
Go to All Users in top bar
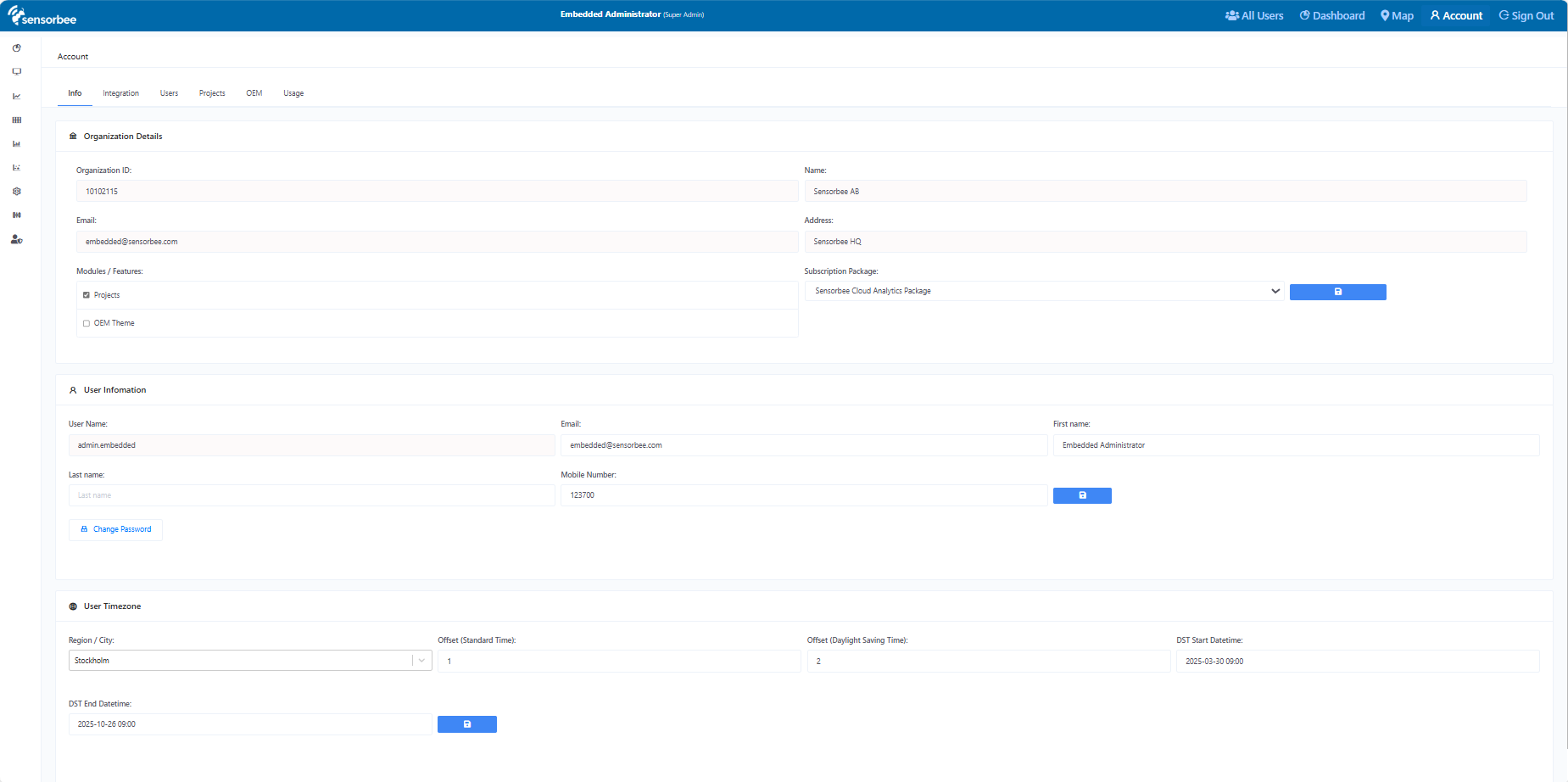(1254, 15)
